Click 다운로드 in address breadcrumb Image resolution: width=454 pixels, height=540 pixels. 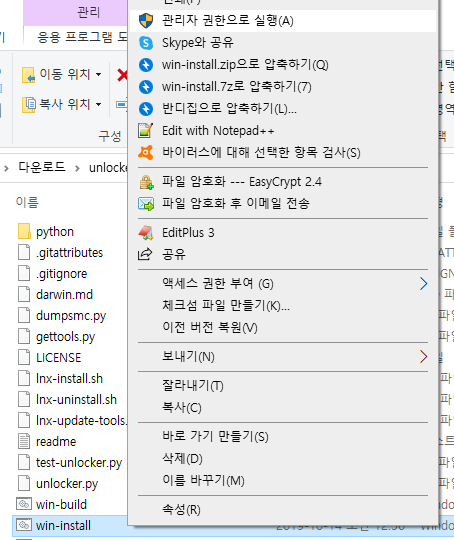[42, 167]
